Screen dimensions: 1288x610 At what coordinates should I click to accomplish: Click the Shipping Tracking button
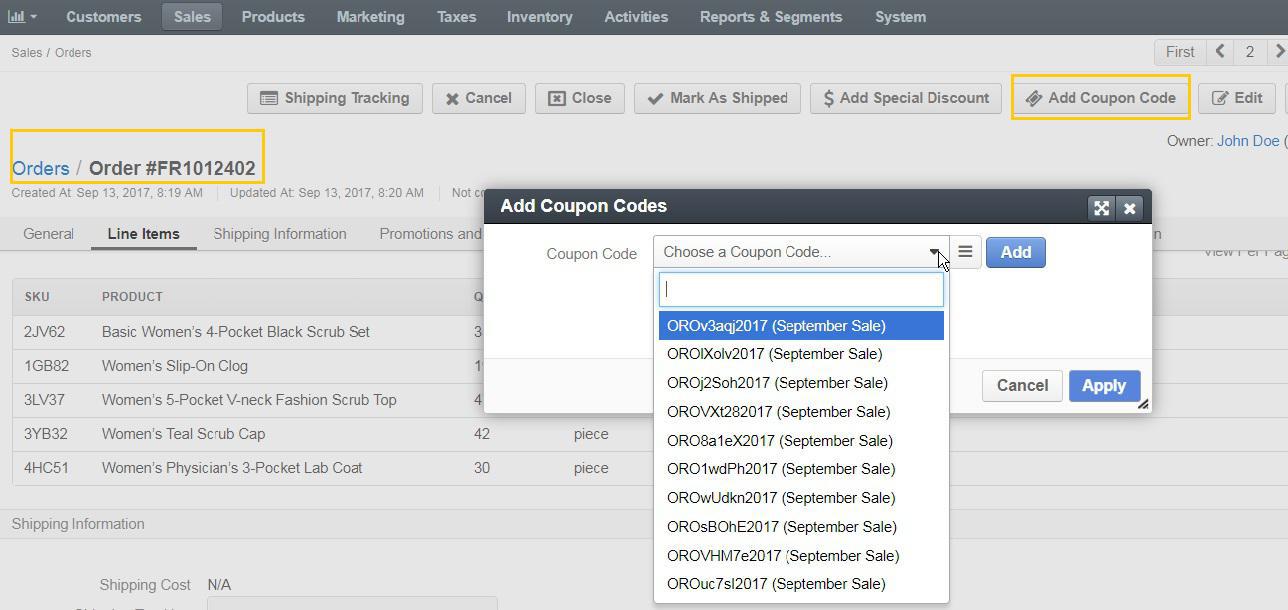coord(335,98)
